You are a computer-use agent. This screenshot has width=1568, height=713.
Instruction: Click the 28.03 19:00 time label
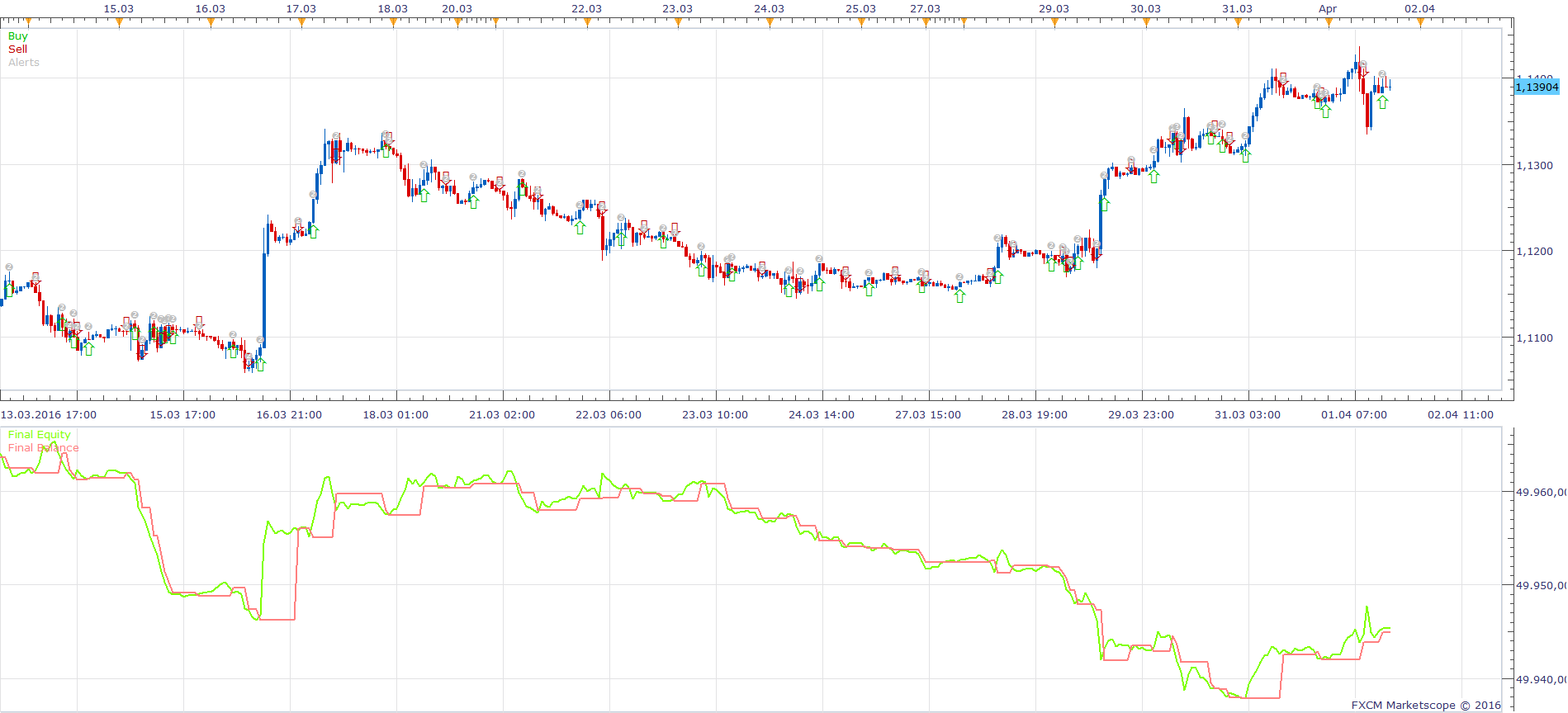1035,415
